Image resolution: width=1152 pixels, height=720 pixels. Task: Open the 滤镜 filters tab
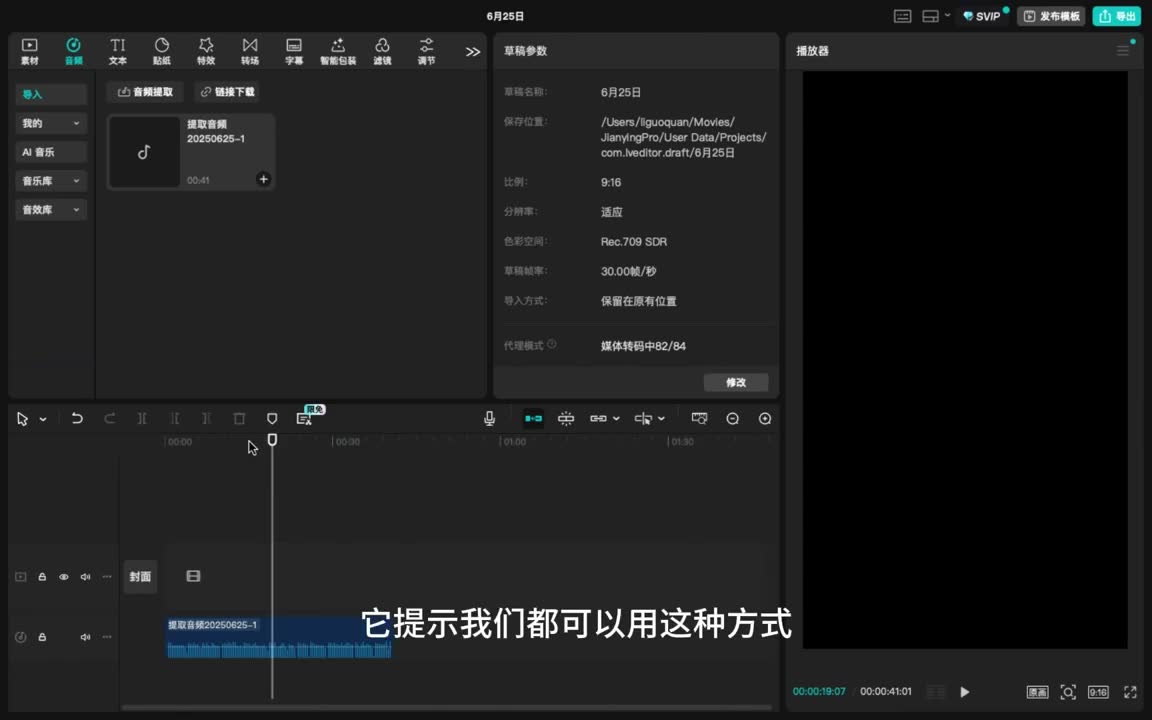382,51
